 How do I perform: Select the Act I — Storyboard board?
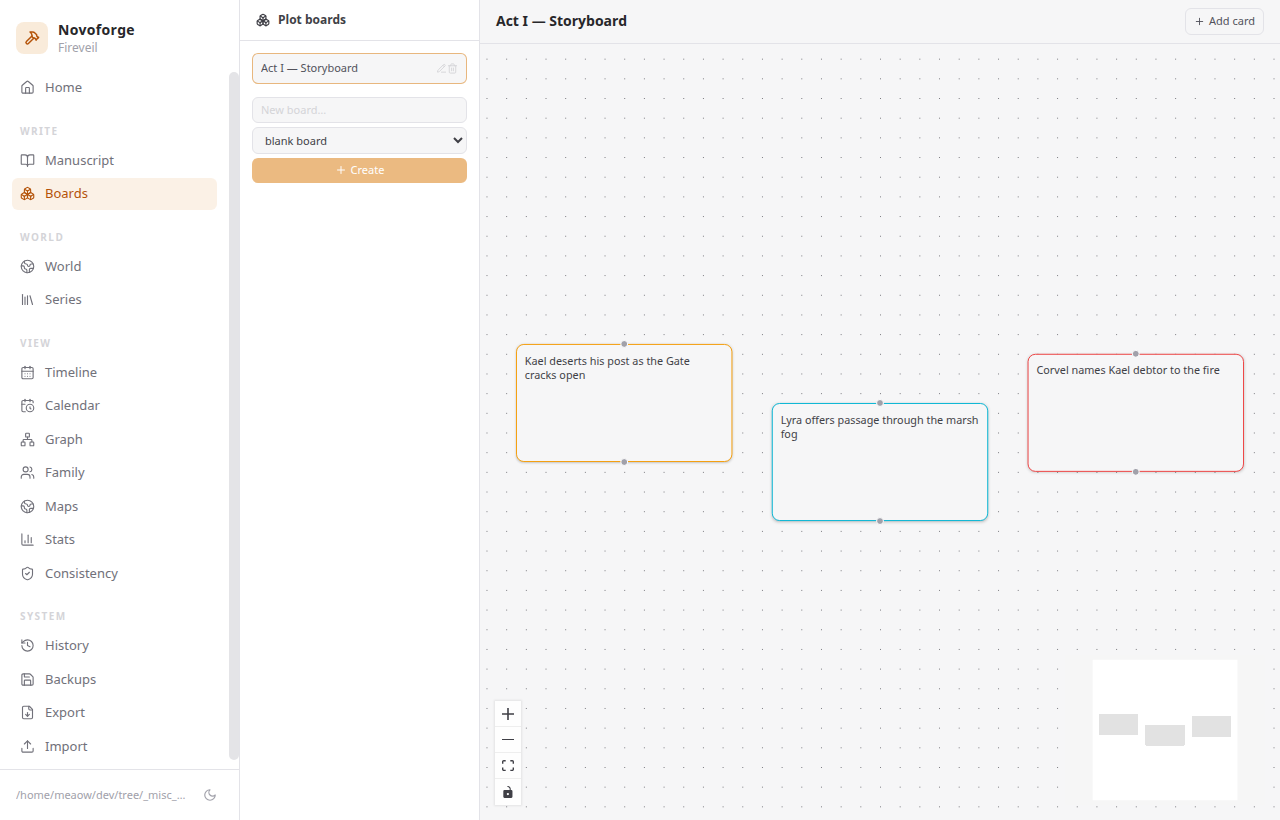click(359, 69)
